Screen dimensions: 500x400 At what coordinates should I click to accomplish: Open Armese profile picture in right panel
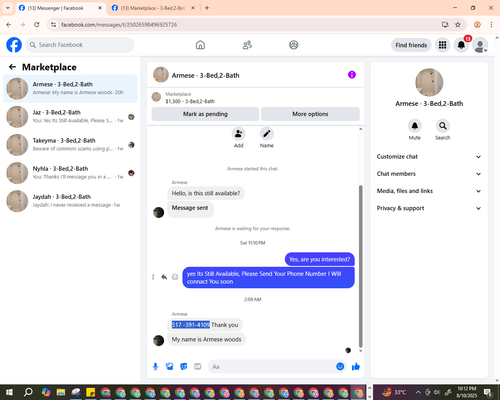429,82
